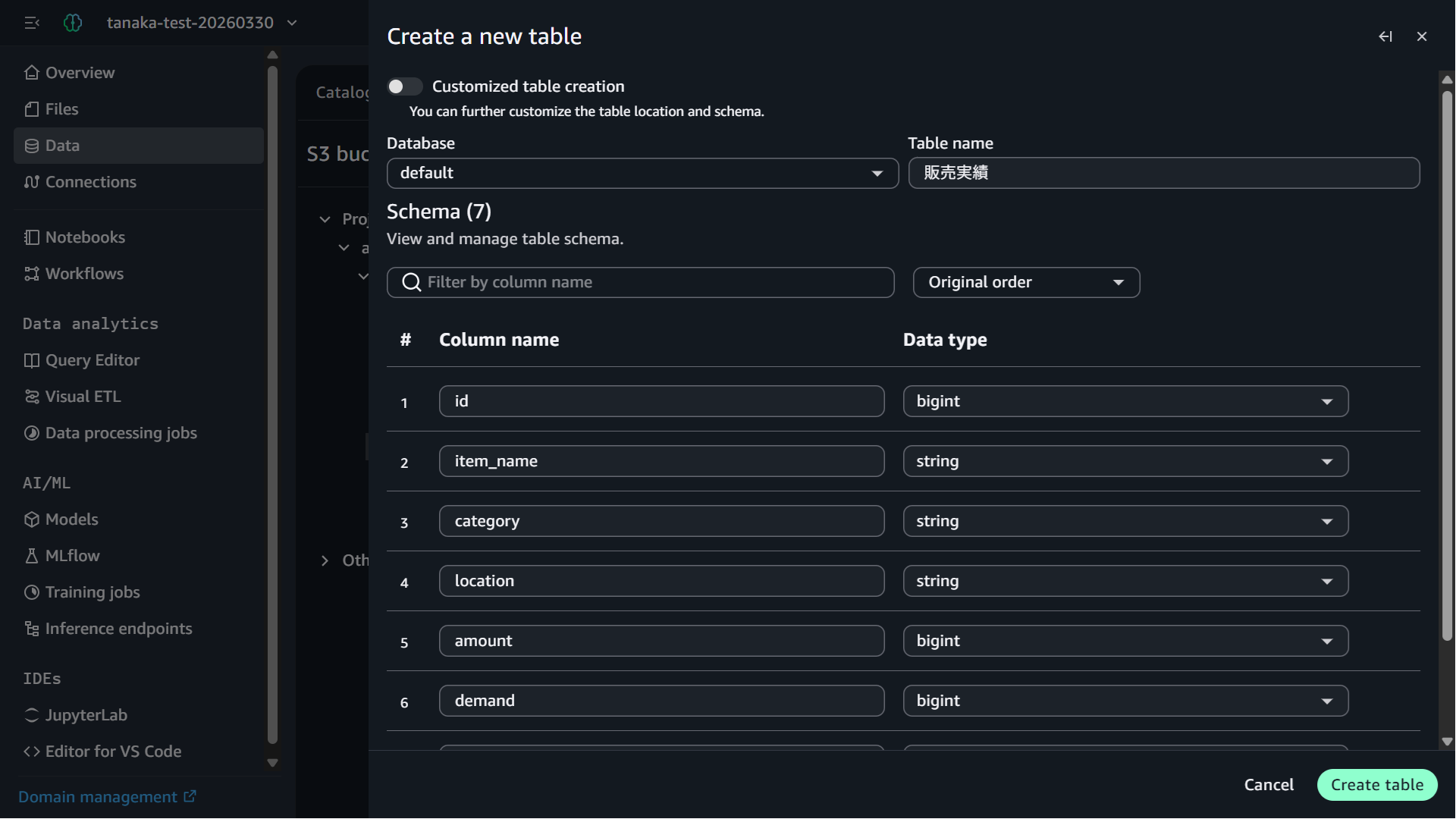1456x819 pixels.
Task: Click the Data processing jobs icon
Action: click(31, 433)
